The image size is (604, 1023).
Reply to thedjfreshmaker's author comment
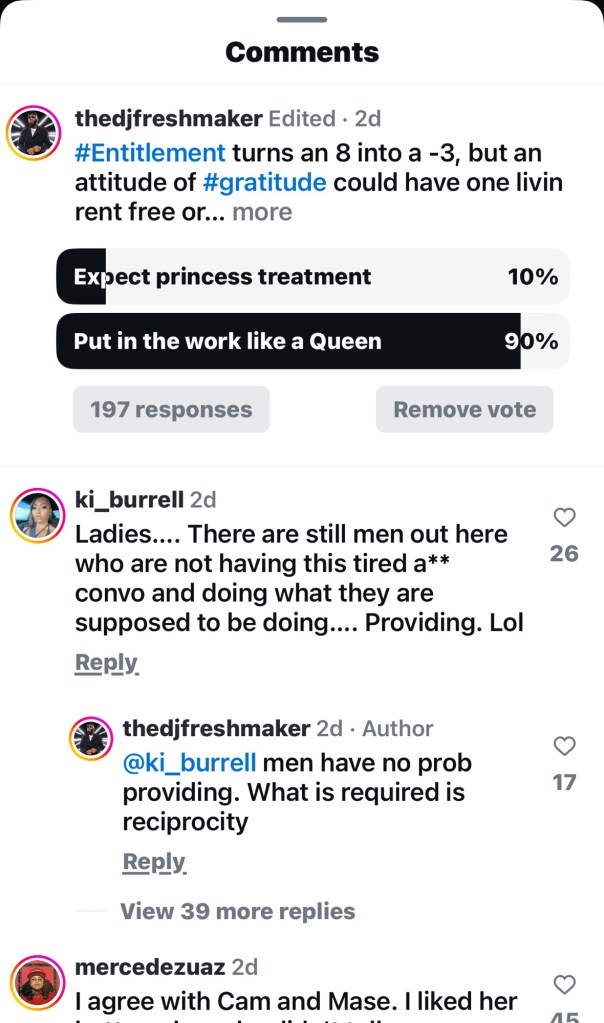click(x=154, y=861)
